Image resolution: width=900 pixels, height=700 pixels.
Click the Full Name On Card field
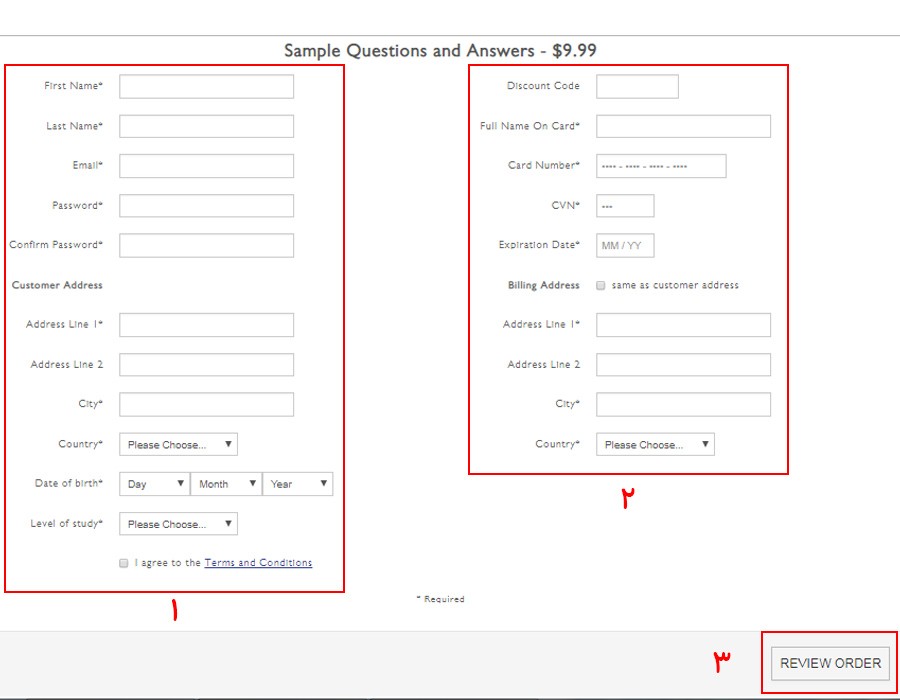[x=683, y=126]
